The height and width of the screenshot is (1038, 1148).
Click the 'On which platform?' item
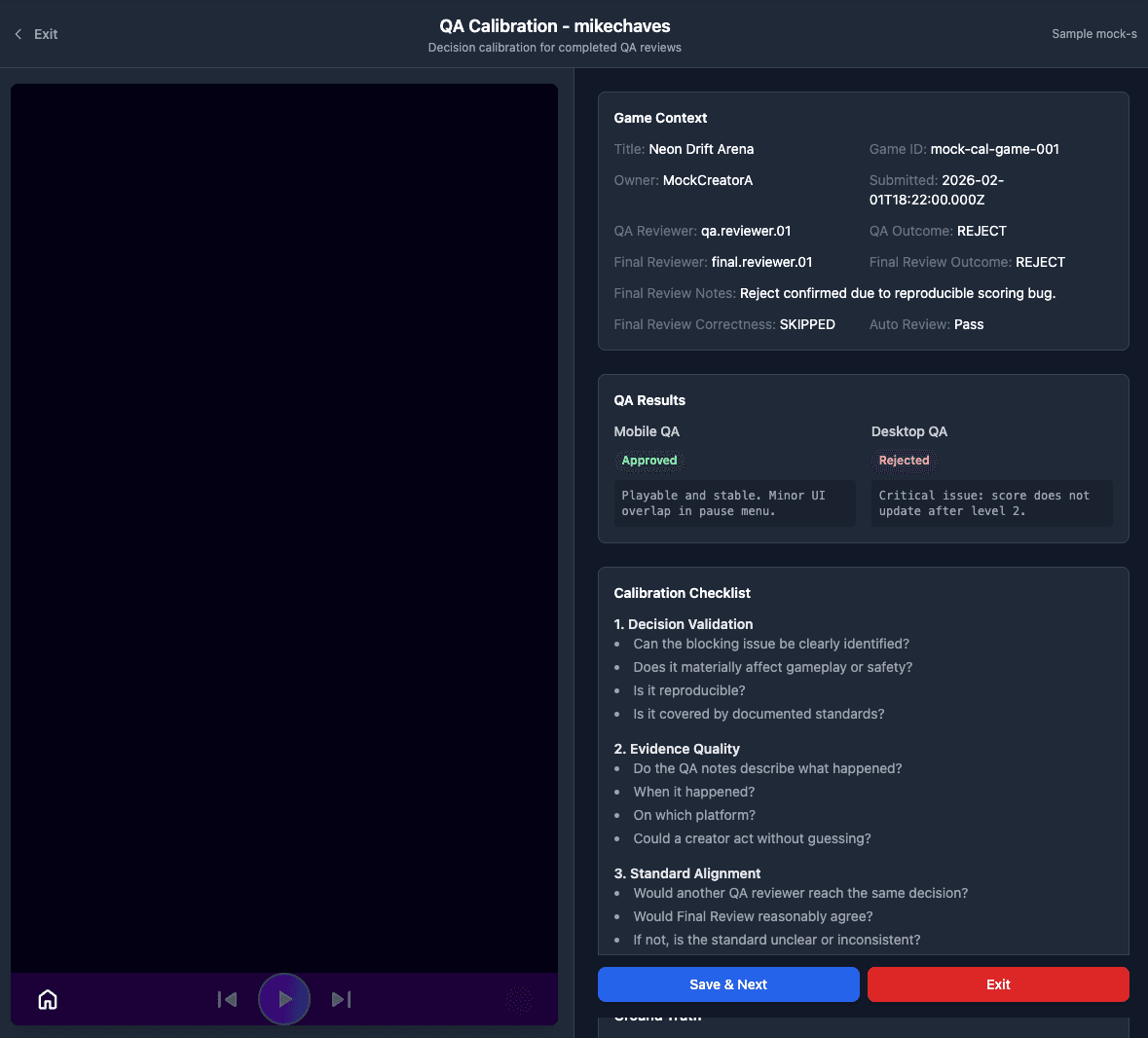(x=694, y=815)
